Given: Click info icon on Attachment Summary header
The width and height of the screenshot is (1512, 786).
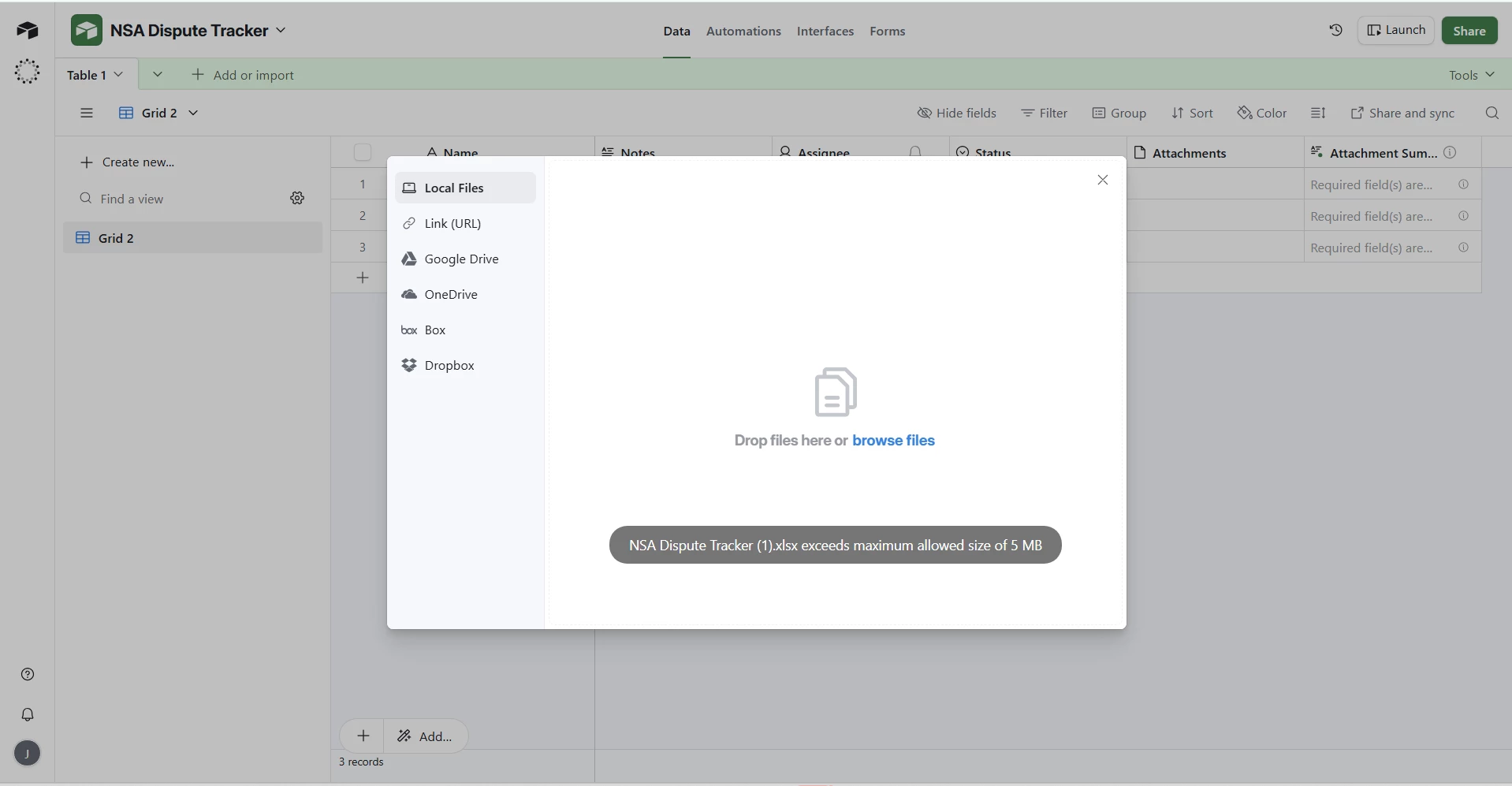Looking at the screenshot, I should (x=1450, y=153).
